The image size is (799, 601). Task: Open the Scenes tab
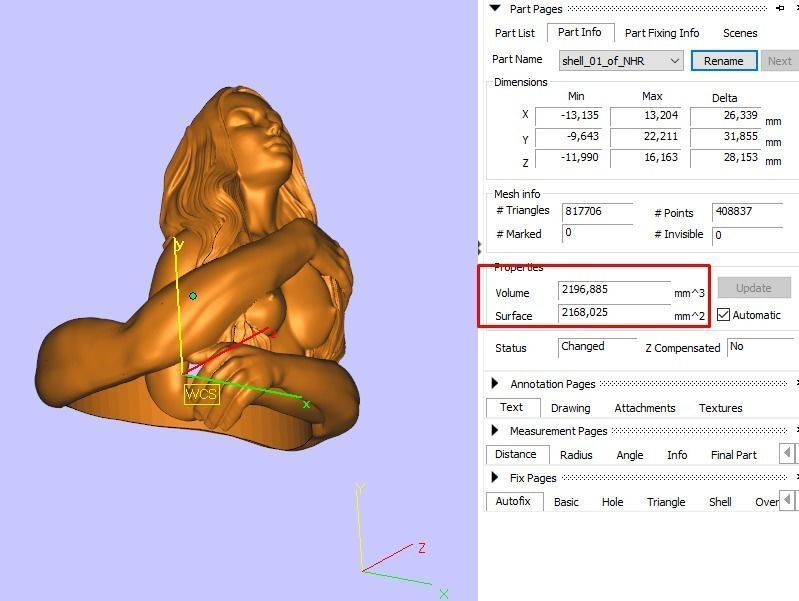click(x=740, y=33)
